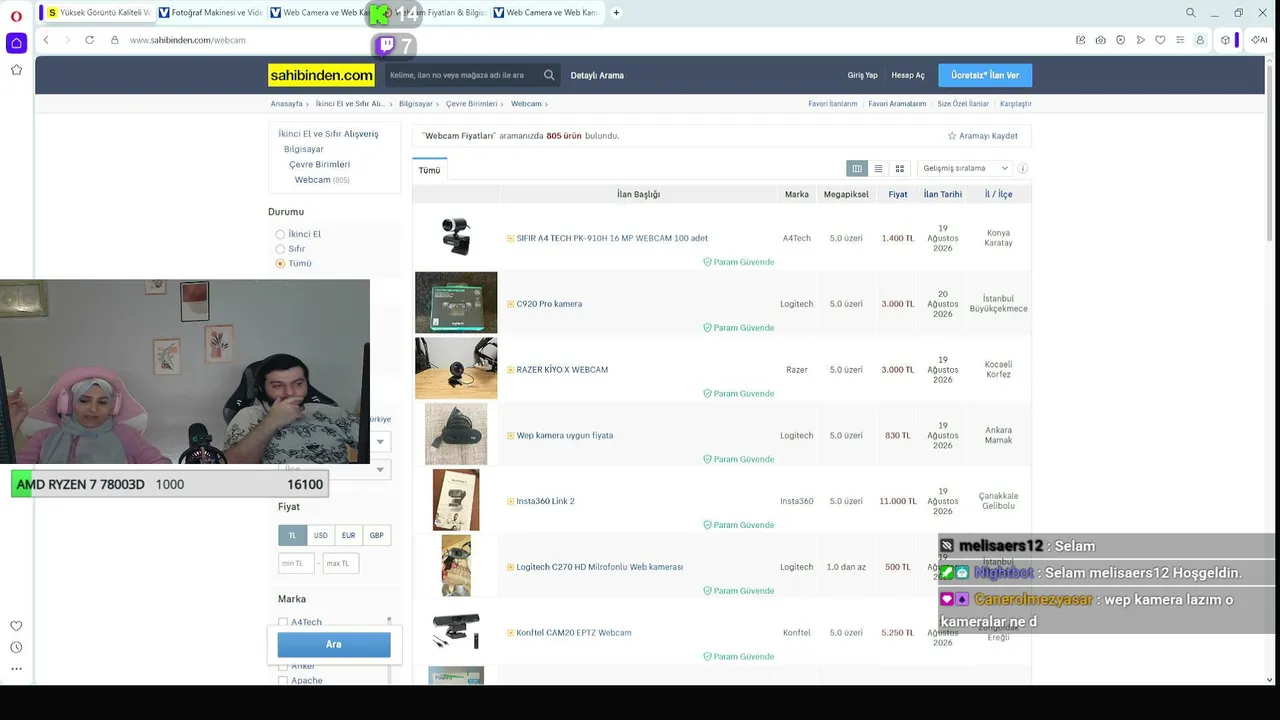Open the city dropdown under Türkiye

[x=380, y=442]
